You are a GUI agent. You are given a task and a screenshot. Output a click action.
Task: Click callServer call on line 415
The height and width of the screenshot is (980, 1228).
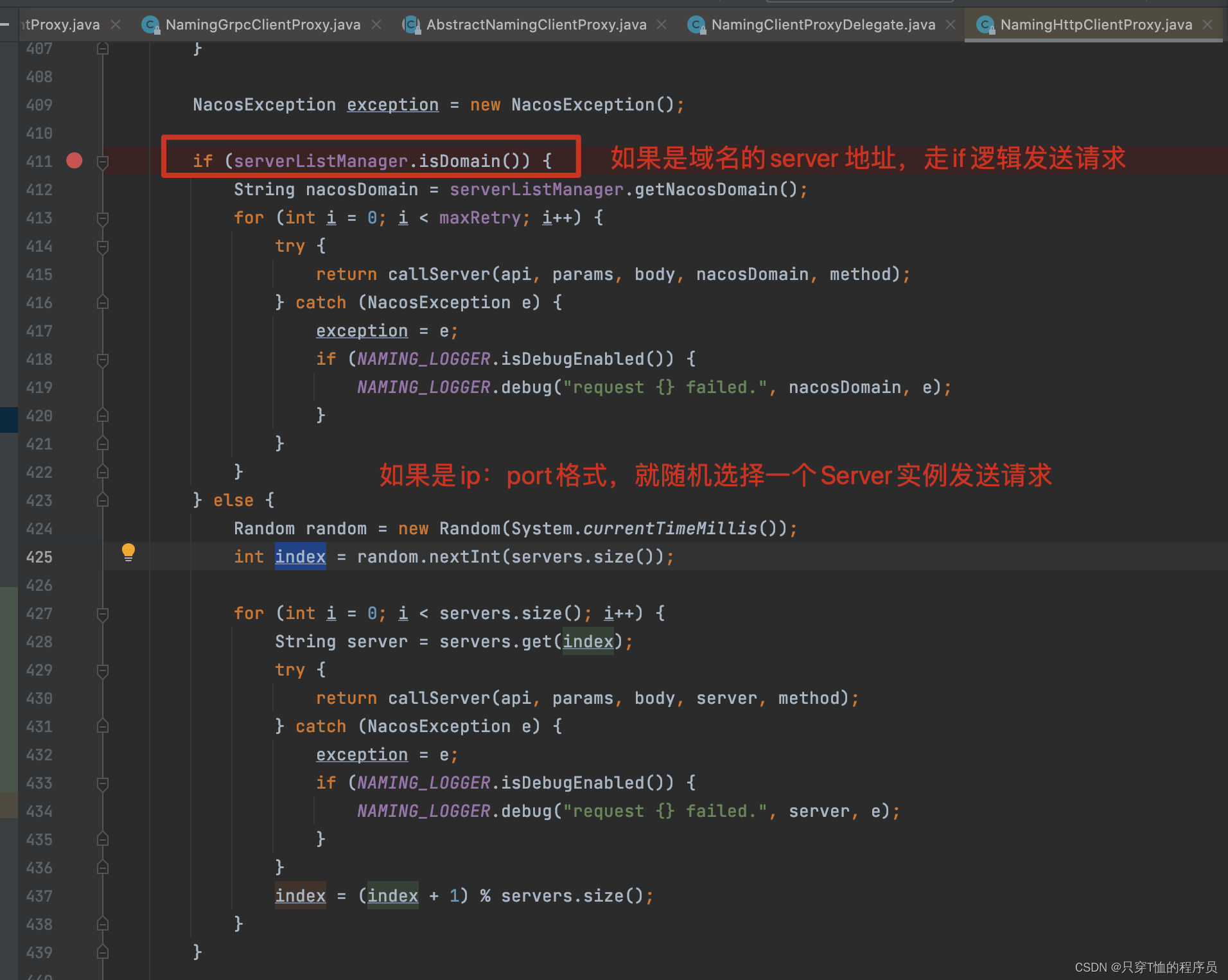pyautogui.click(x=439, y=274)
